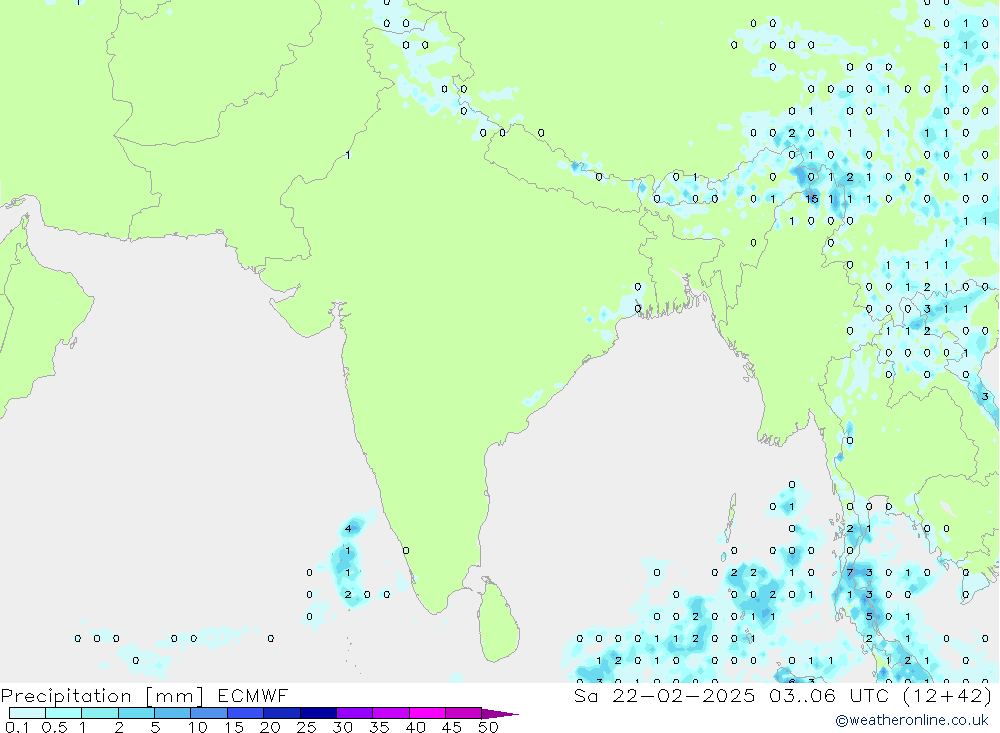Screen dimensions: 1000x733
Task: Click the 45–50 mm legend color box
Action: pos(464,713)
